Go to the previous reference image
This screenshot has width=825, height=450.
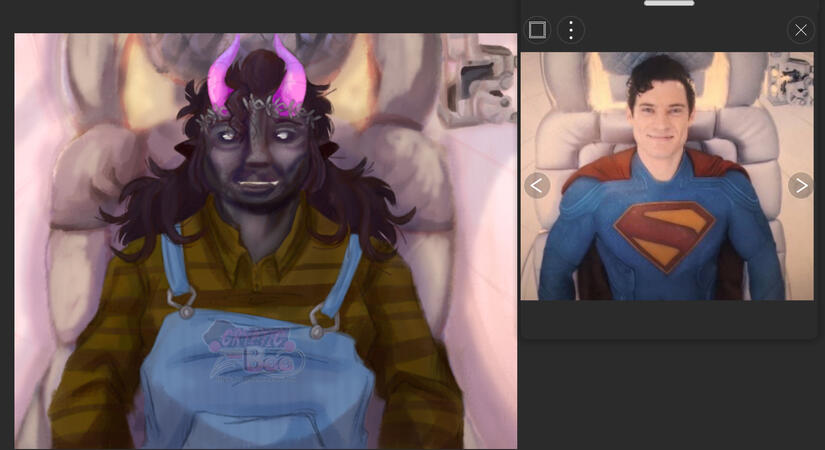pos(537,185)
